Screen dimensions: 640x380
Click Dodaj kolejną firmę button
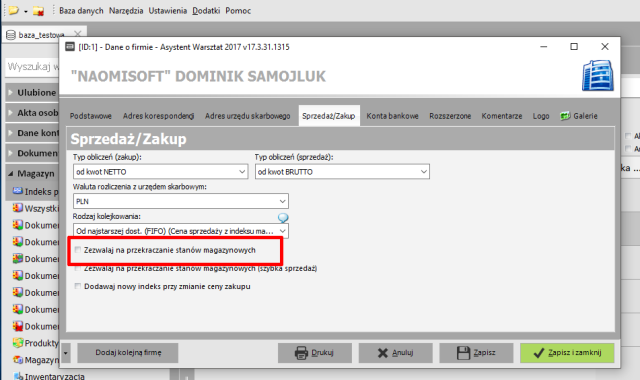click(128, 353)
